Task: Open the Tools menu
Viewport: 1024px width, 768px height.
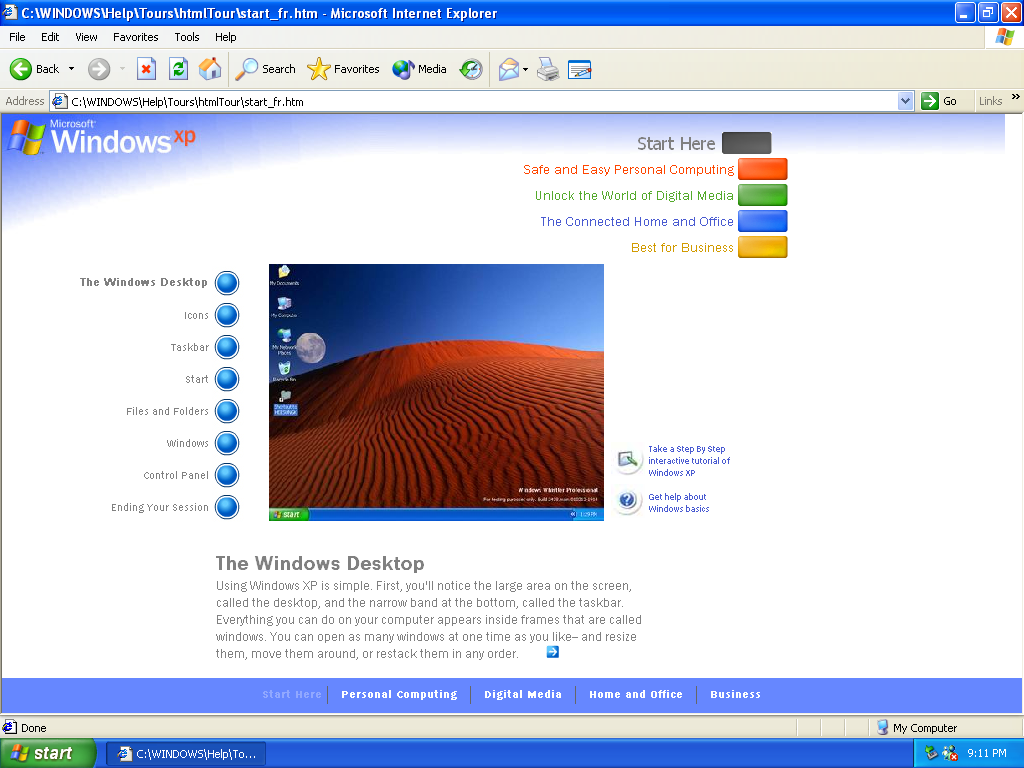Action: point(187,37)
